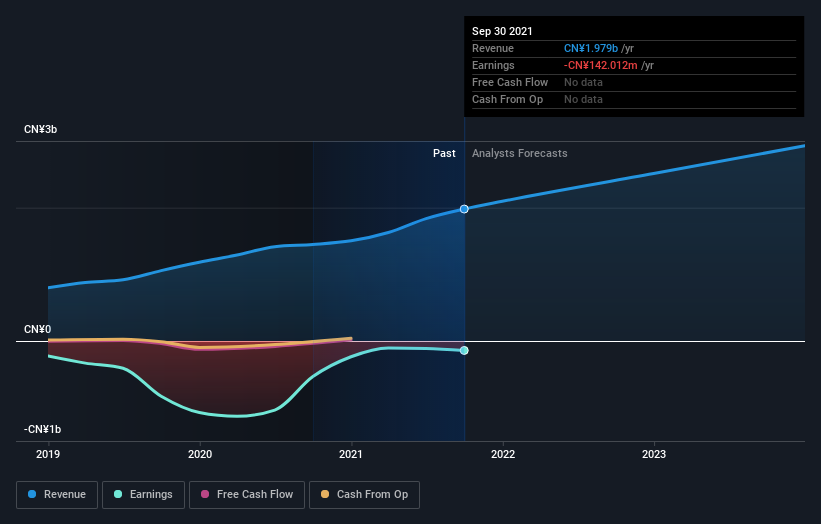
Task: Click the Sep 30 2021 tooltip date
Action: 502,31
